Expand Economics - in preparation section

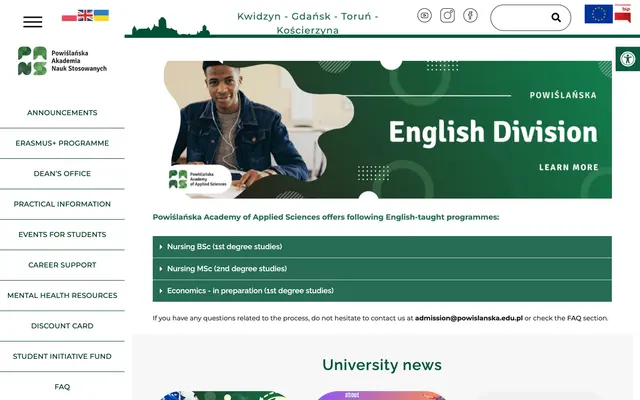(x=382, y=291)
